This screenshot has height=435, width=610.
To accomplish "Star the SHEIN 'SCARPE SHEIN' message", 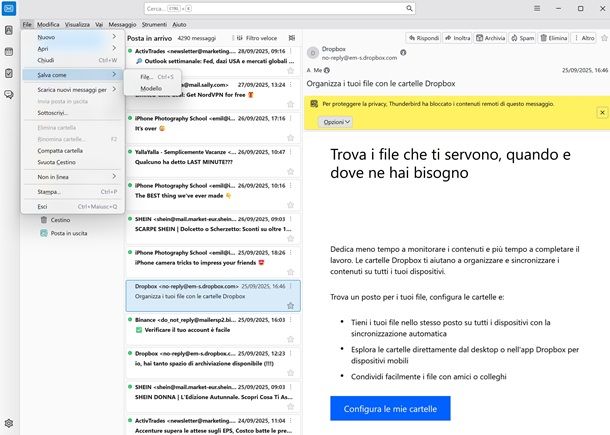I will click(x=290, y=239).
